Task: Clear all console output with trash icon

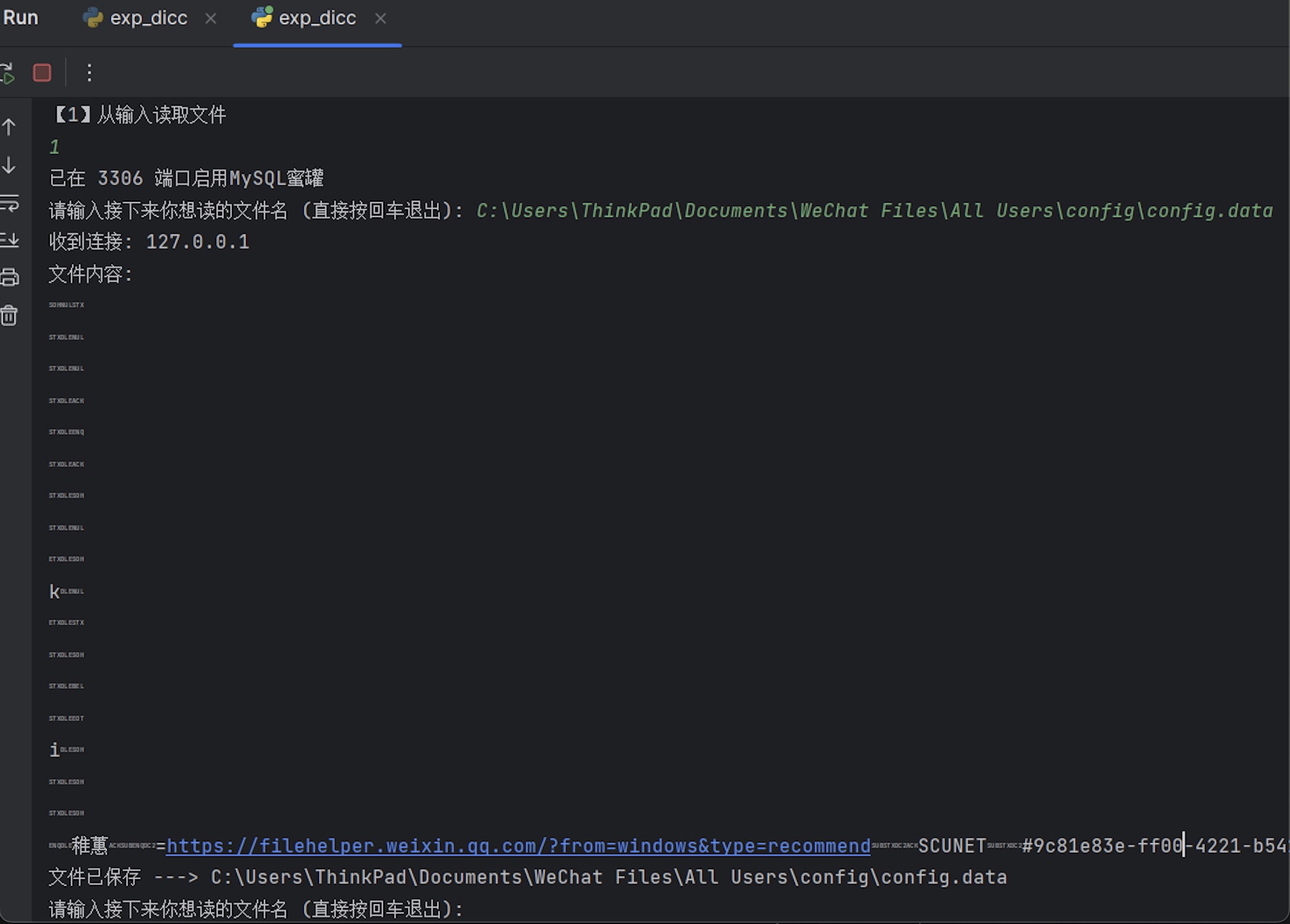Action: [x=9, y=315]
